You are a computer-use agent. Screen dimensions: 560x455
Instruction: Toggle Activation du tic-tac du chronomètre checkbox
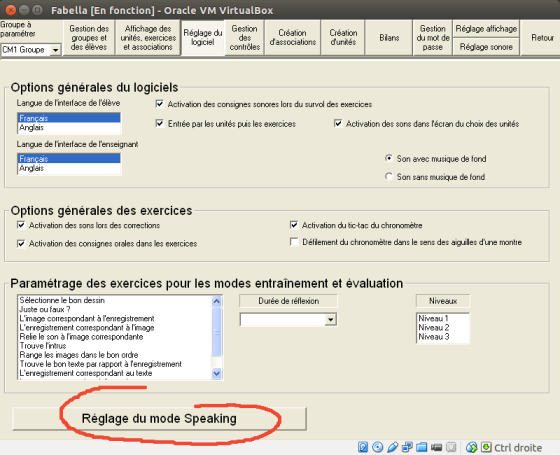(294, 225)
